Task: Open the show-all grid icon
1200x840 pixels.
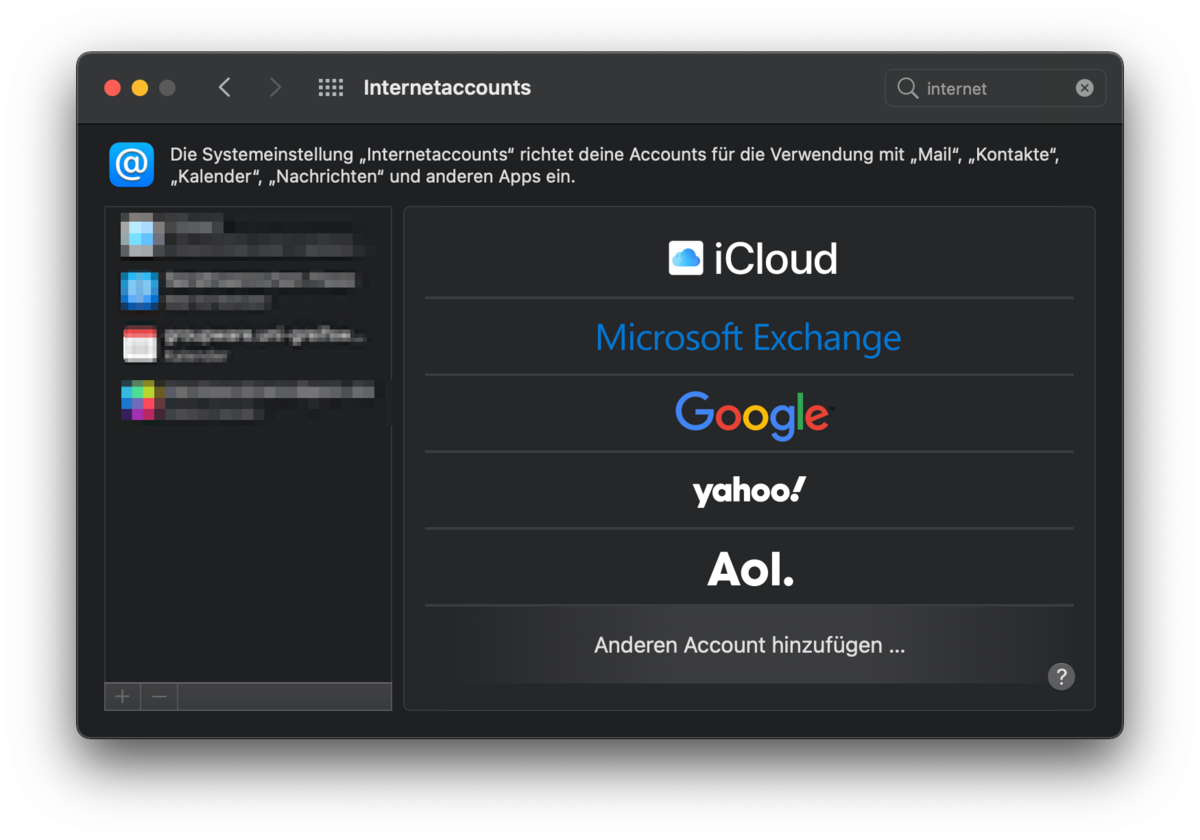Action: [331, 88]
